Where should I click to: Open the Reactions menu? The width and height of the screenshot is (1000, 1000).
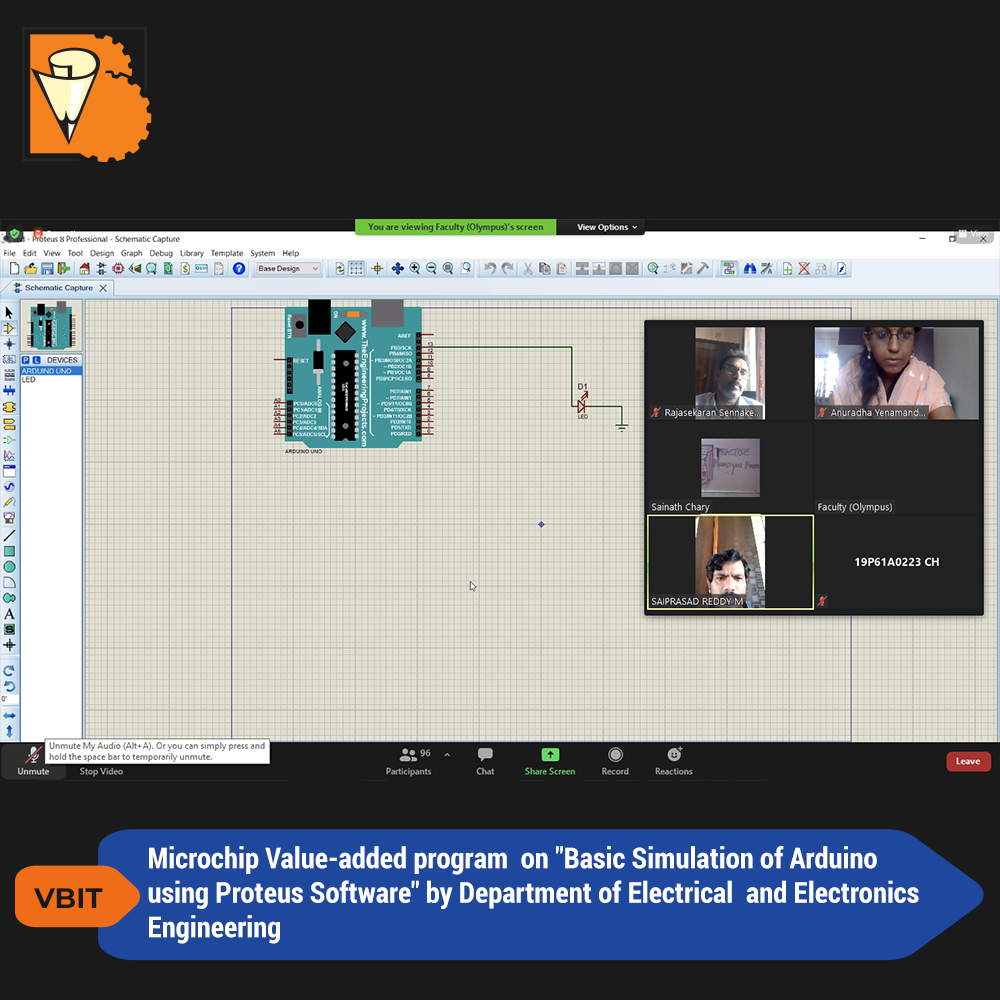(673, 761)
